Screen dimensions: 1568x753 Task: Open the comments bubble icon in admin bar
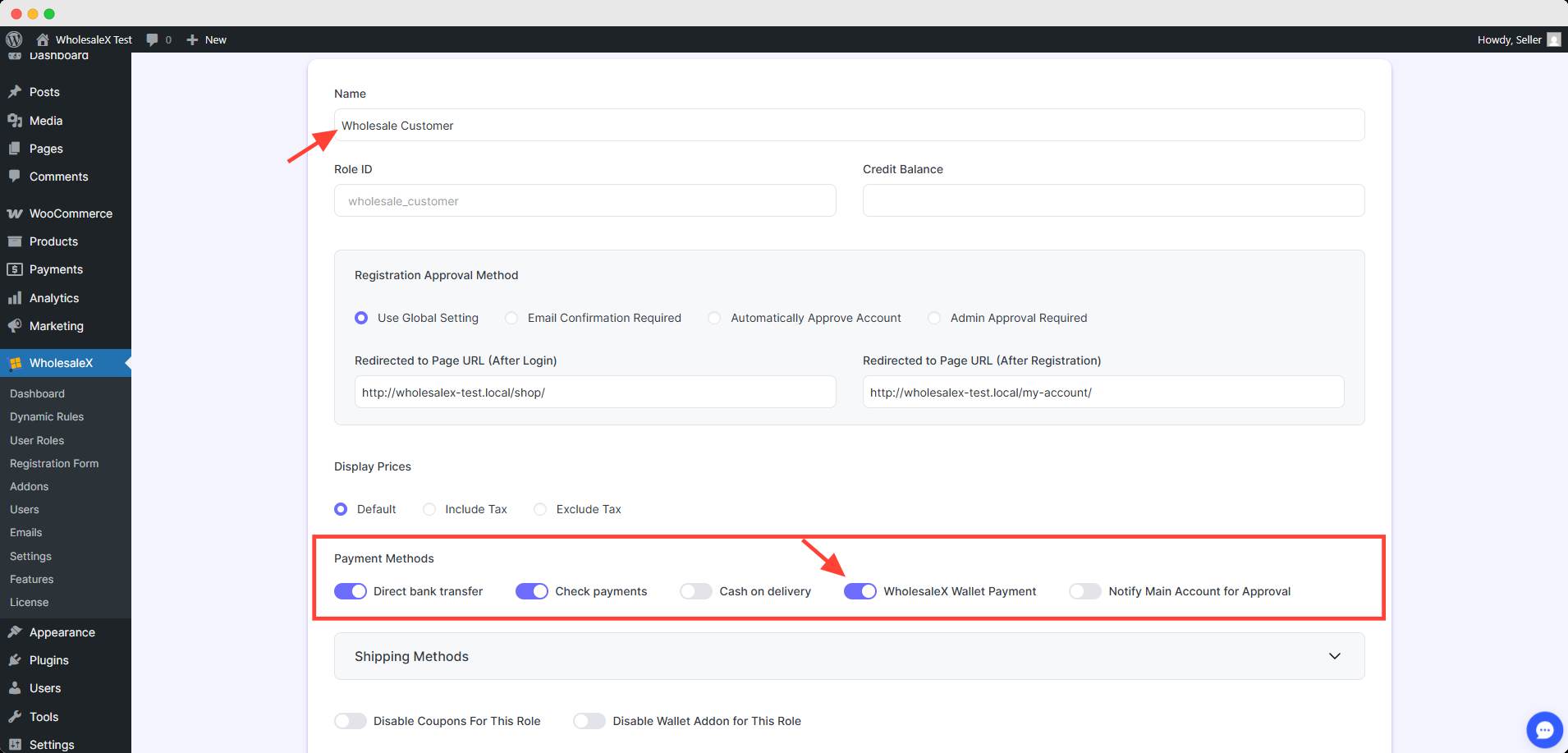coord(152,39)
